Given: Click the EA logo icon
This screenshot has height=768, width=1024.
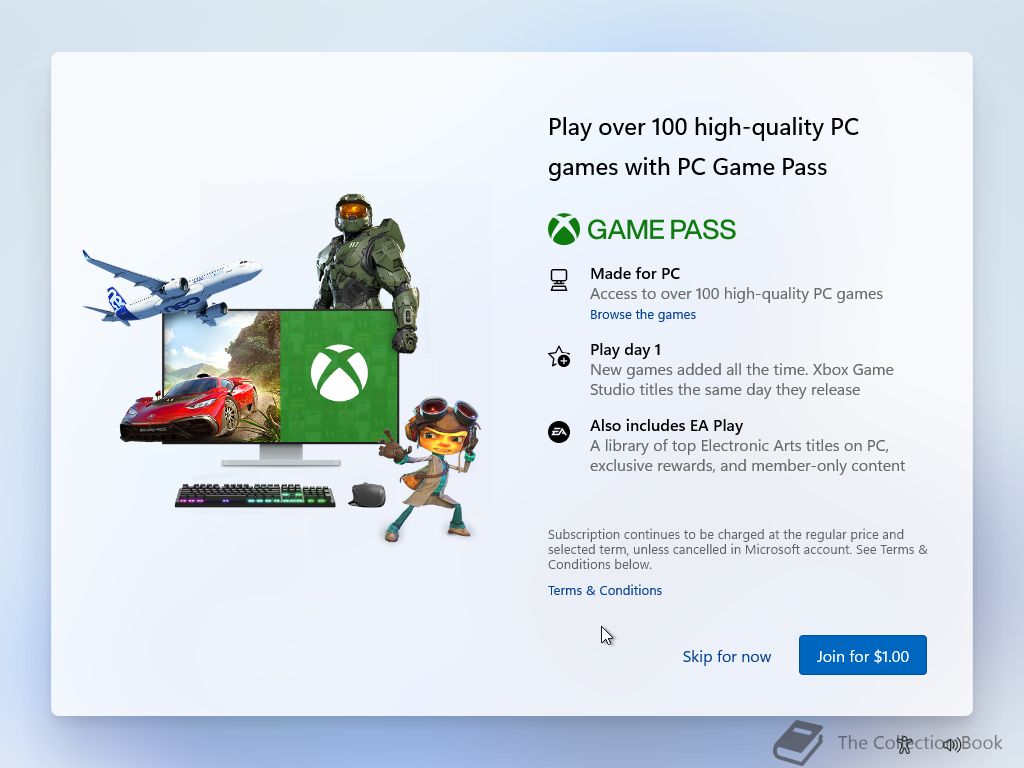Looking at the screenshot, I should [559, 432].
